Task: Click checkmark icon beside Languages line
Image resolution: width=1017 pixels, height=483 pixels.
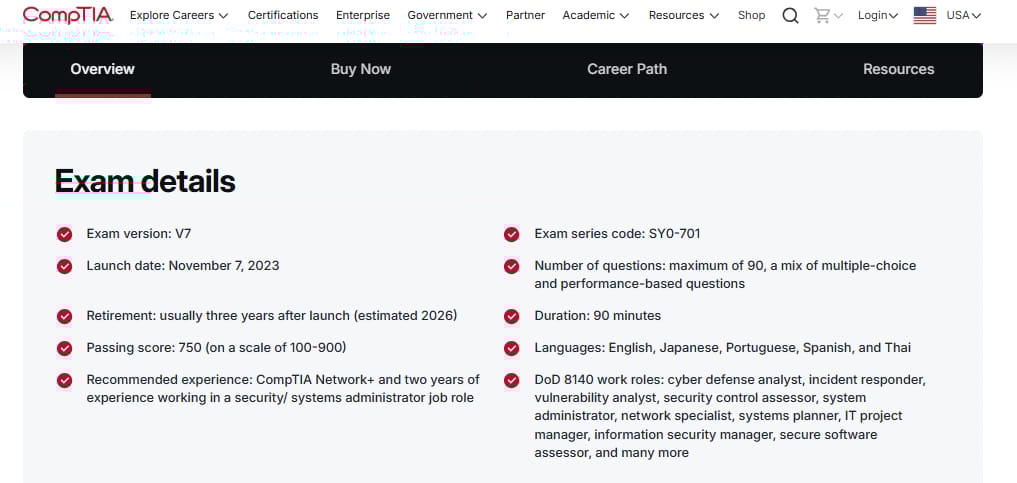Action: [512, 348]
